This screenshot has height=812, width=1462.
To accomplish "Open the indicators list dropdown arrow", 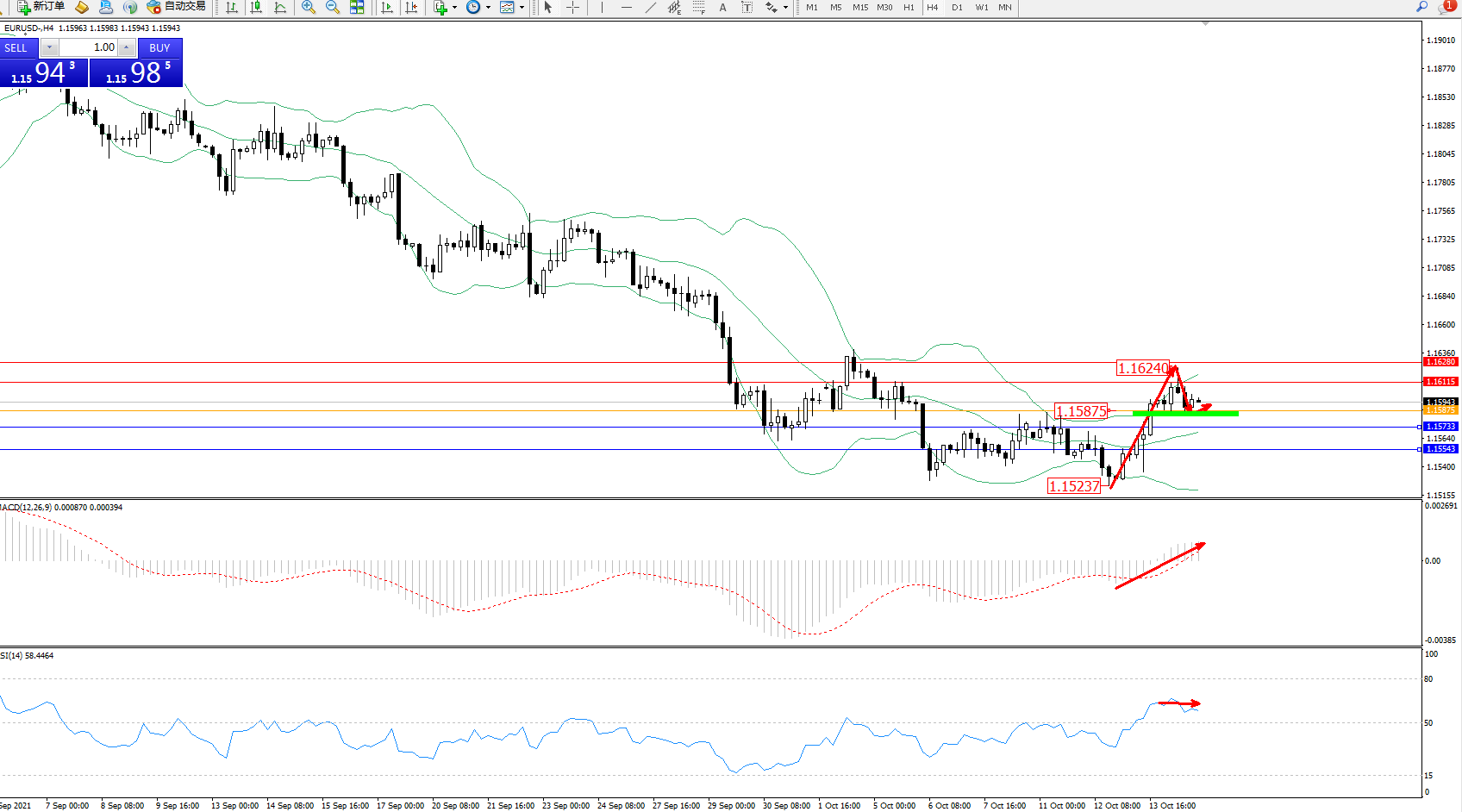I will 454,8.
